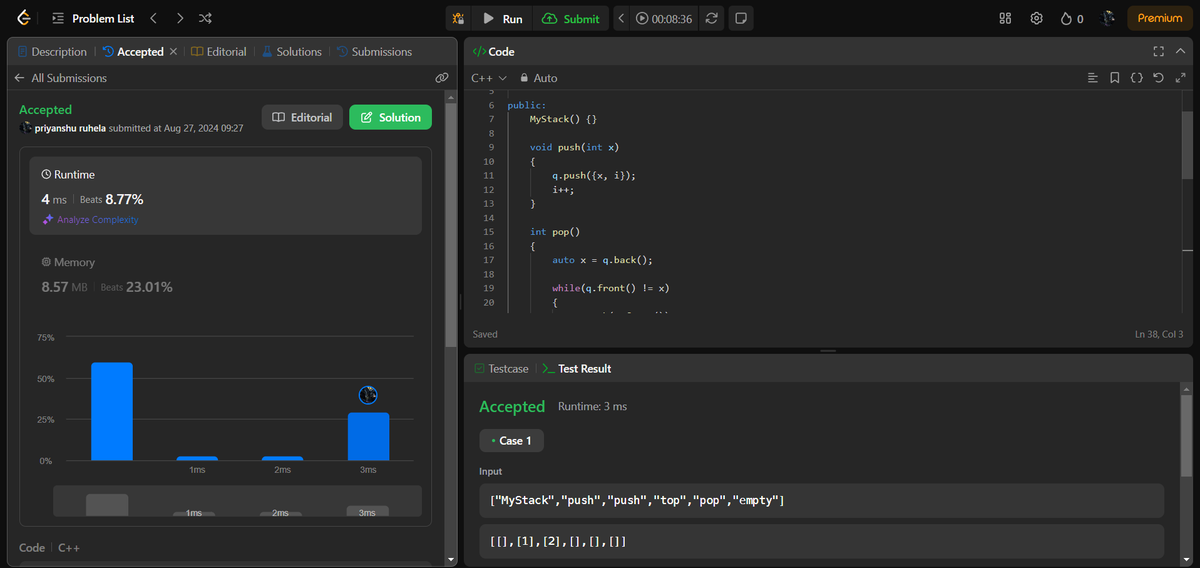Click the green Solution button
This screenshot has height=568, width=1200.
(390, 117)
